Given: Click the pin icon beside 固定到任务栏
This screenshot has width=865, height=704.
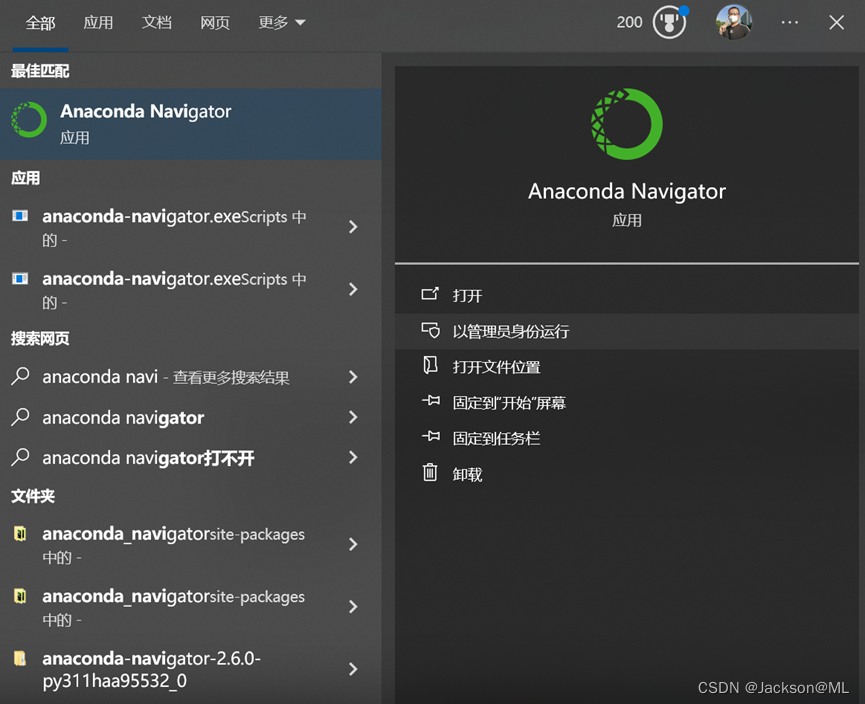Looking at the screenshot, I should [x=431, y=436].
